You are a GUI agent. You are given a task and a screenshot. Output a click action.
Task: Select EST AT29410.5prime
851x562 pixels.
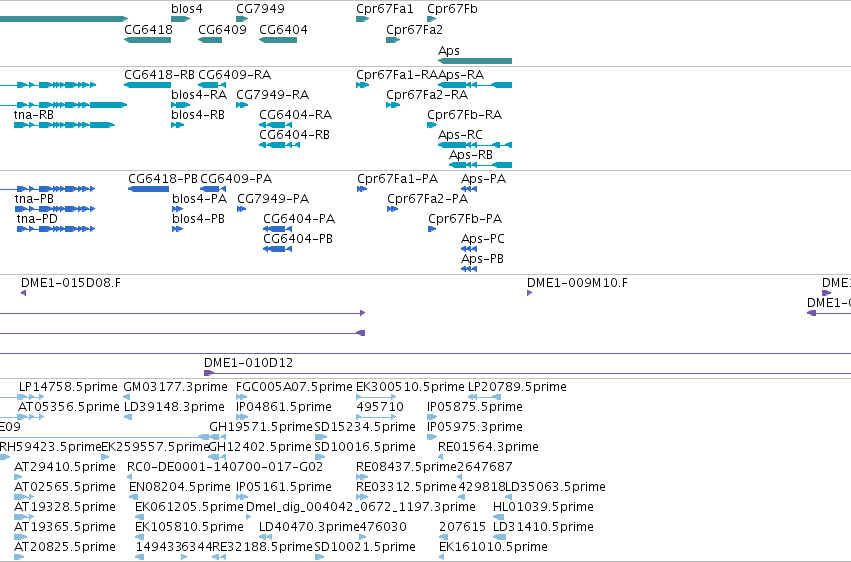tap(65, 467)
